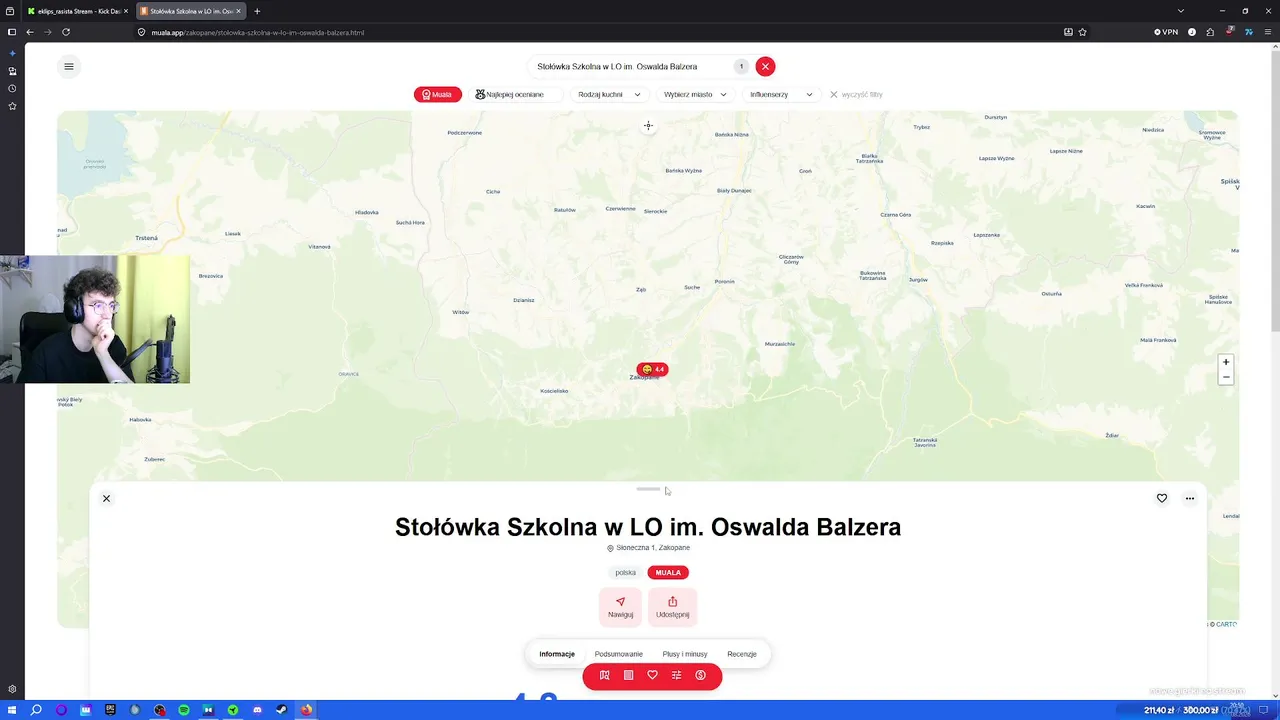Click the sidebar sparkle AI icon
The height and width of the screenshot is (720, 1280).
(x=12, y=53)
